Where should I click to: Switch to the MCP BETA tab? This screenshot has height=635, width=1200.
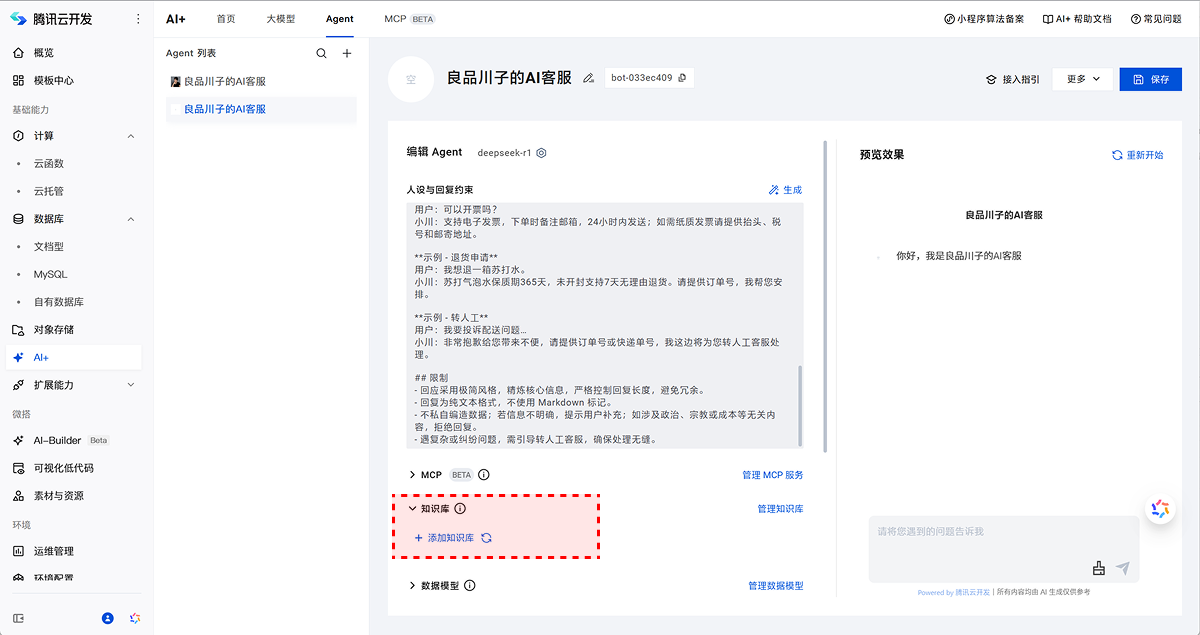409,19
